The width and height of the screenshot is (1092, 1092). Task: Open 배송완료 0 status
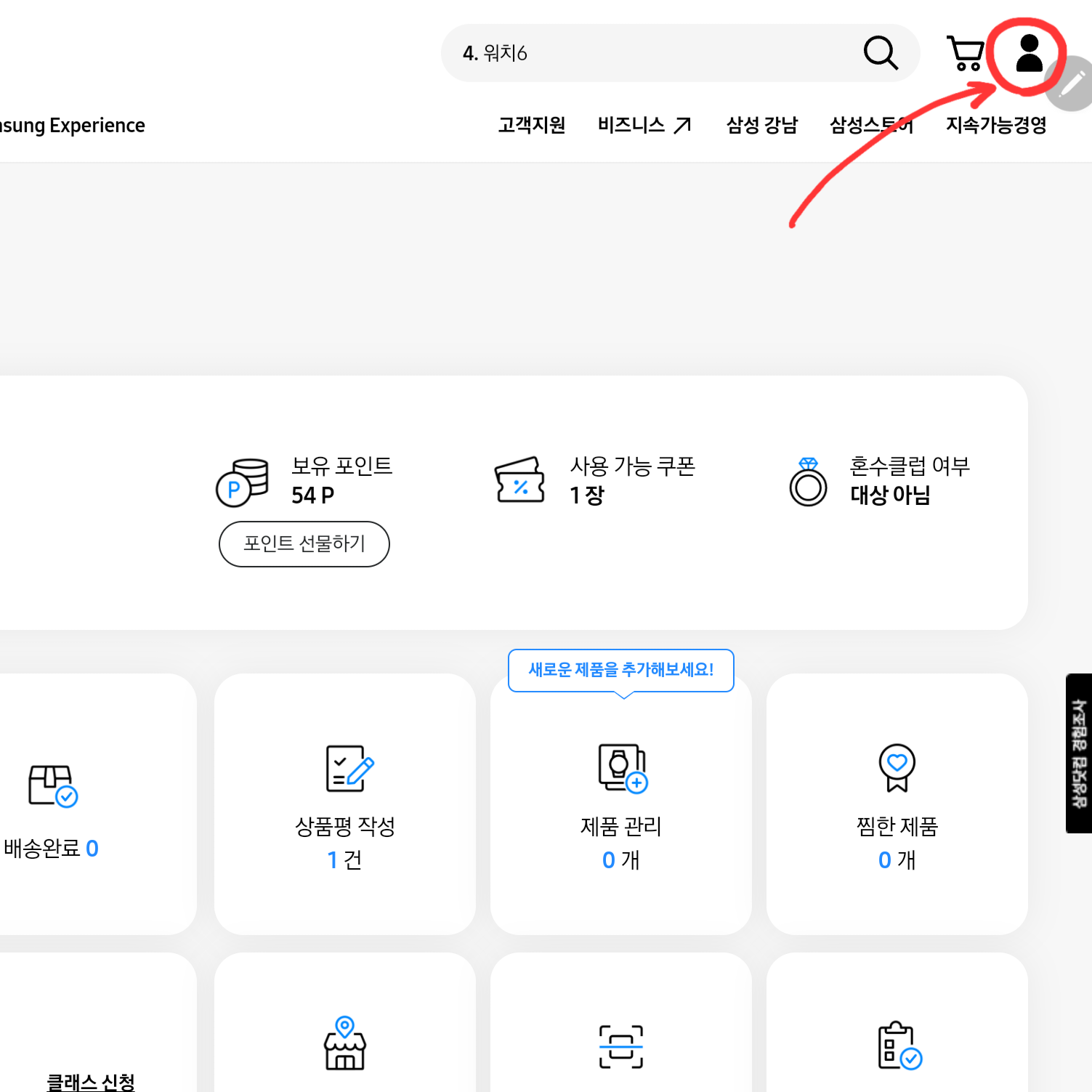click(x=51, y=848)
